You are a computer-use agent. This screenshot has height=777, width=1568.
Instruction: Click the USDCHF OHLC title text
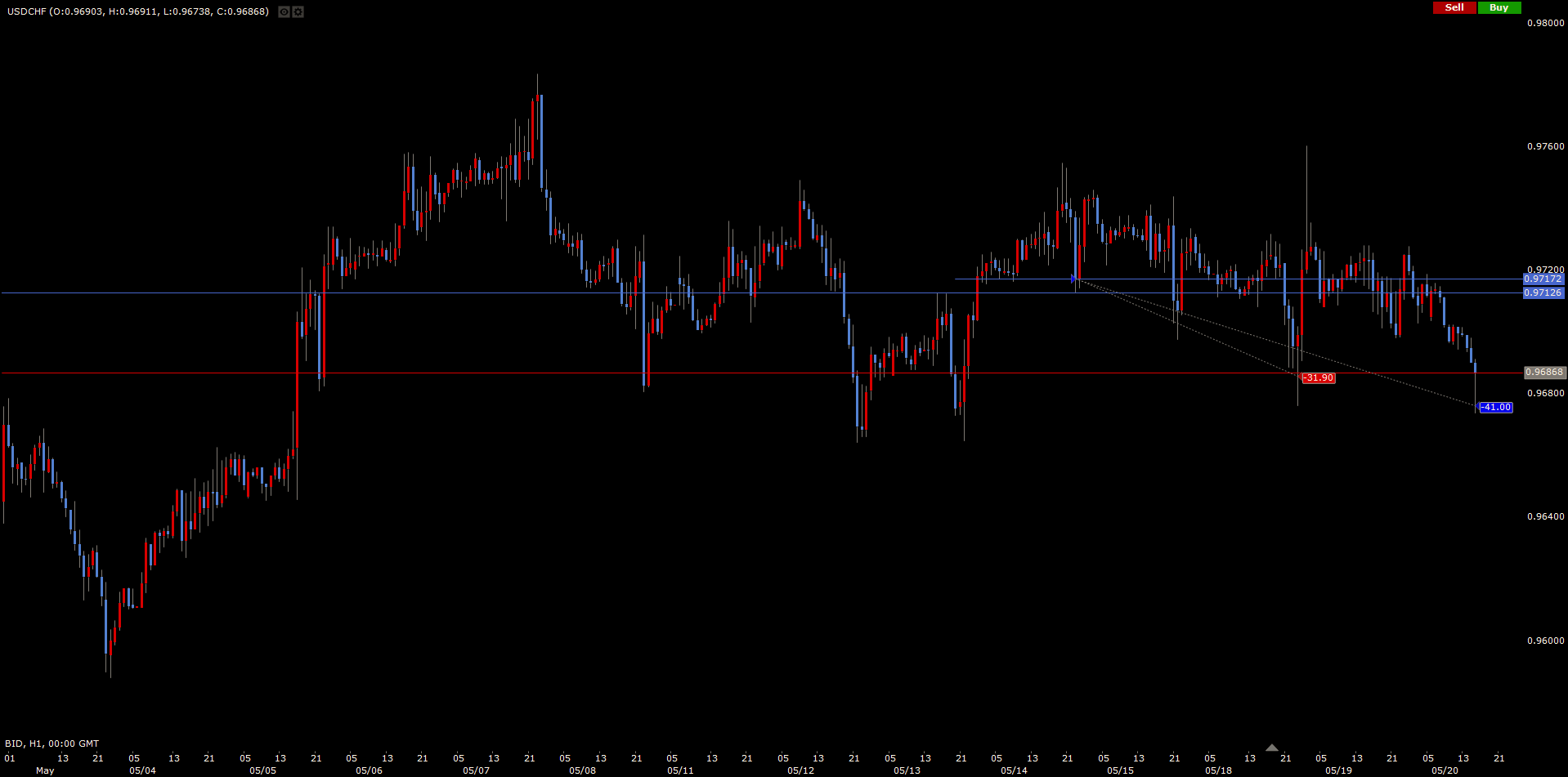[x=137, y=11]
